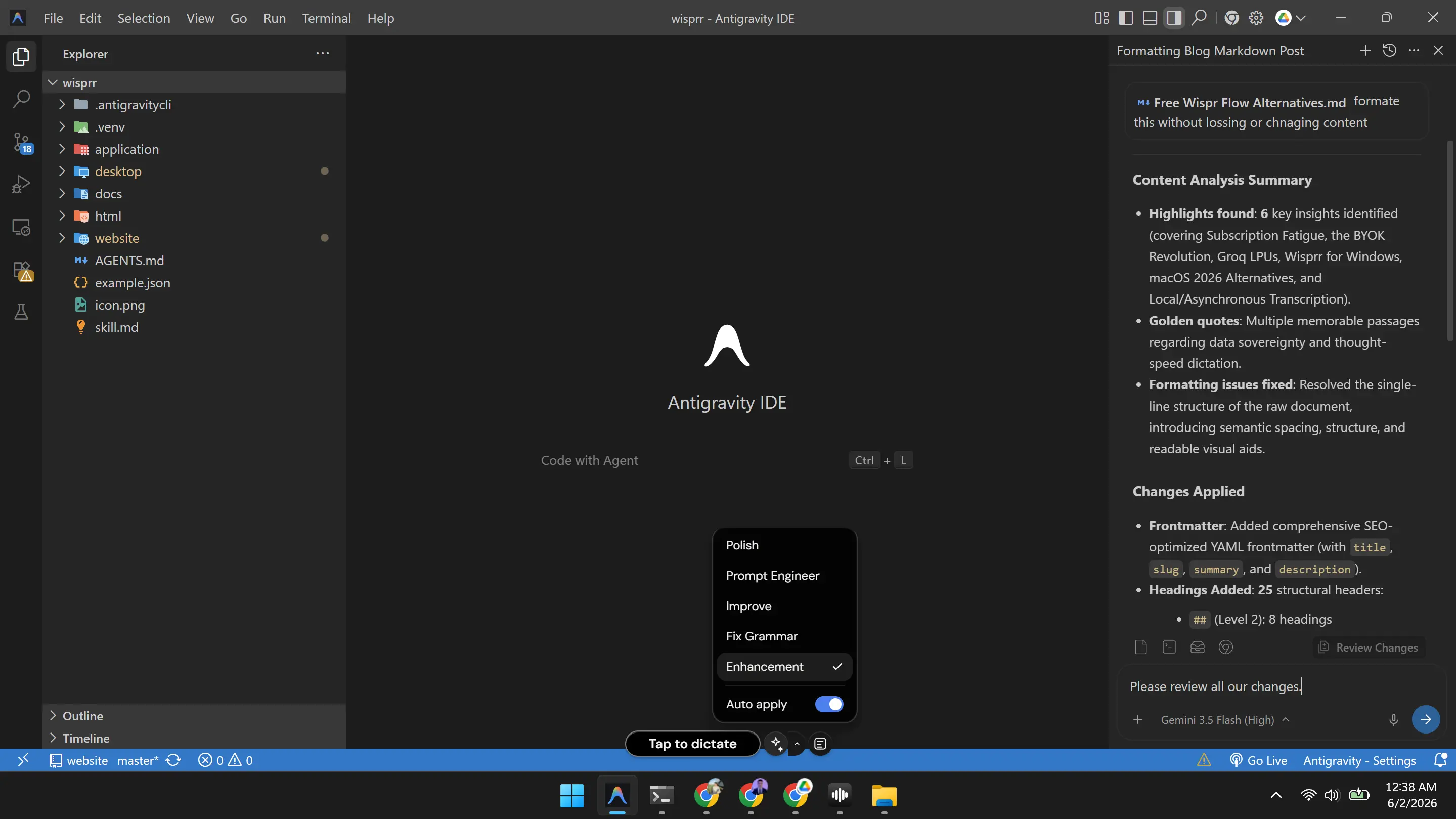Click the inbox tray icon below chat response
The height and width of the screenshot is (819, 1456).
[1197, 647]
